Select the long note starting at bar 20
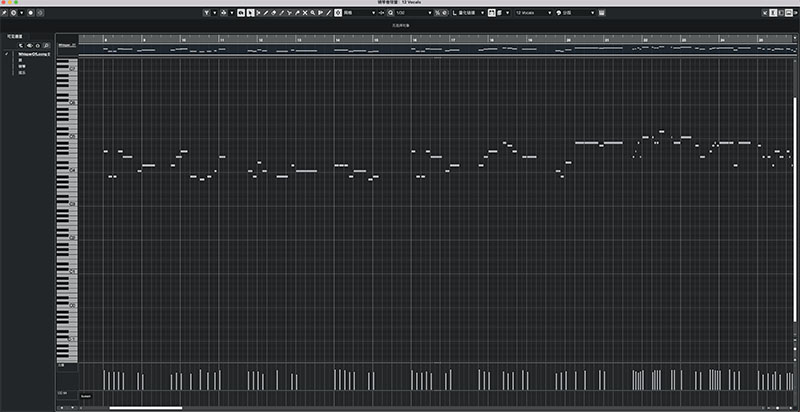This screenshot has width=800, height=412. (587, 143)
